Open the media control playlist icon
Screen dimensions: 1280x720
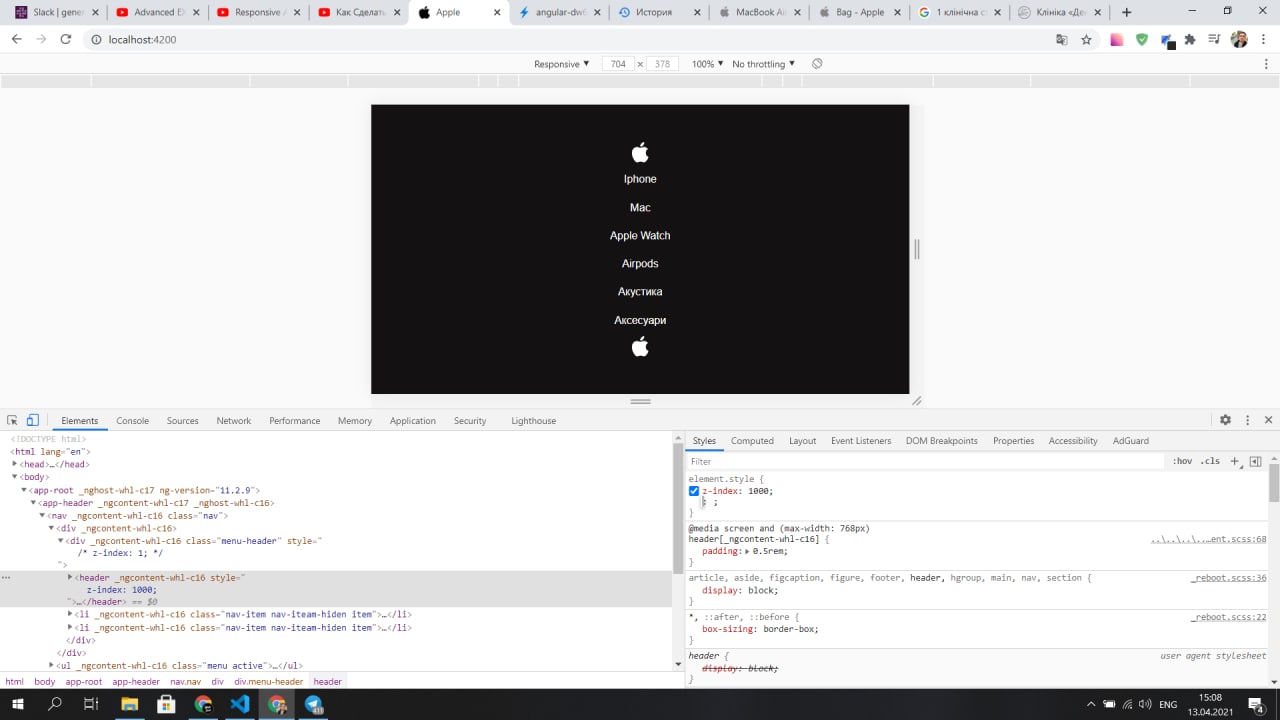1214,40
